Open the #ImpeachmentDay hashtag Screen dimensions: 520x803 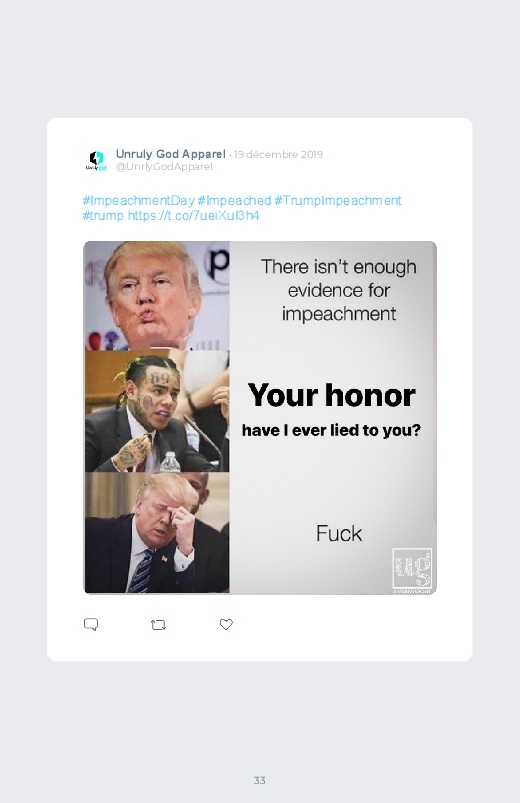(138, 200)
